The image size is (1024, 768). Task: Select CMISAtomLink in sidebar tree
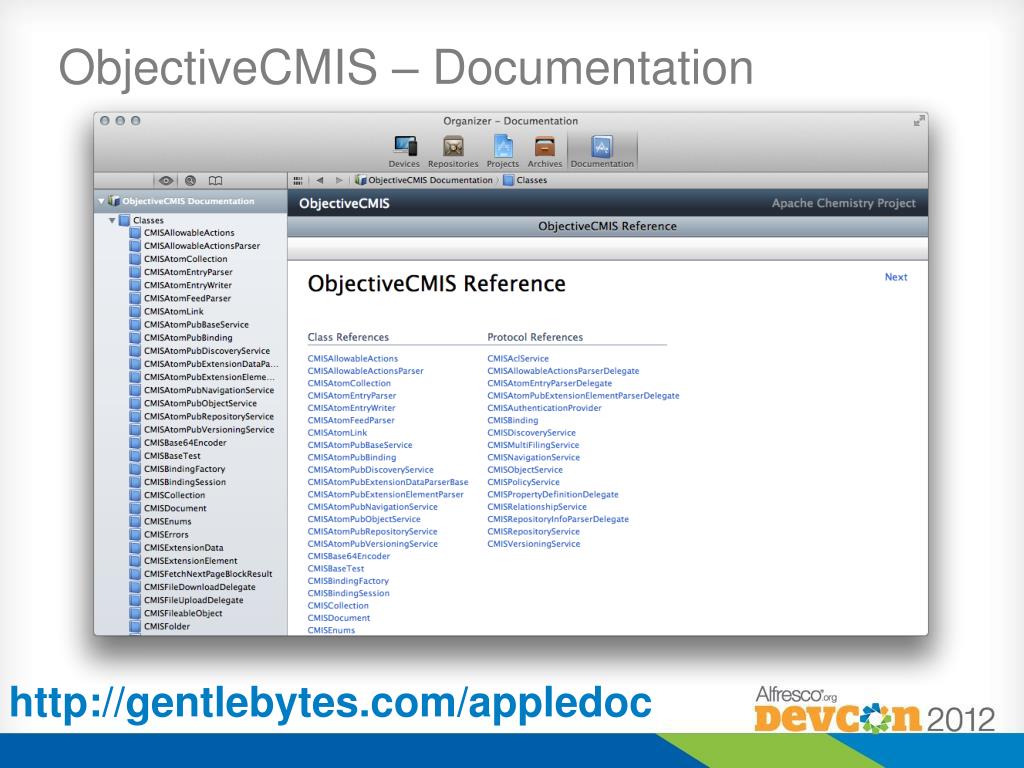point(167,312)
